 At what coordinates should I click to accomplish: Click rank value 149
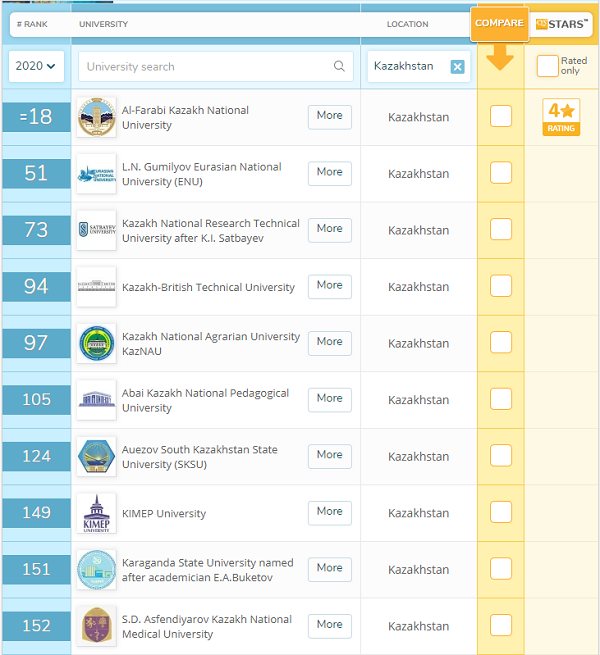[x=36, y=513]
